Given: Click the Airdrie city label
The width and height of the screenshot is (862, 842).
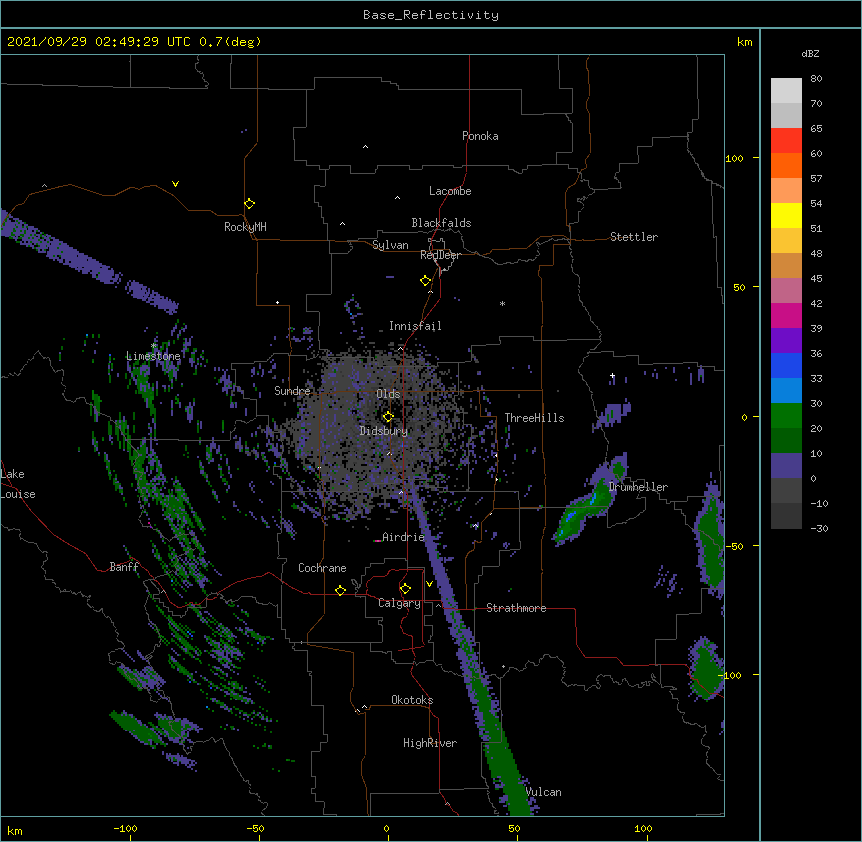Looking at the screenshot, I should click(x=403, y=537).
